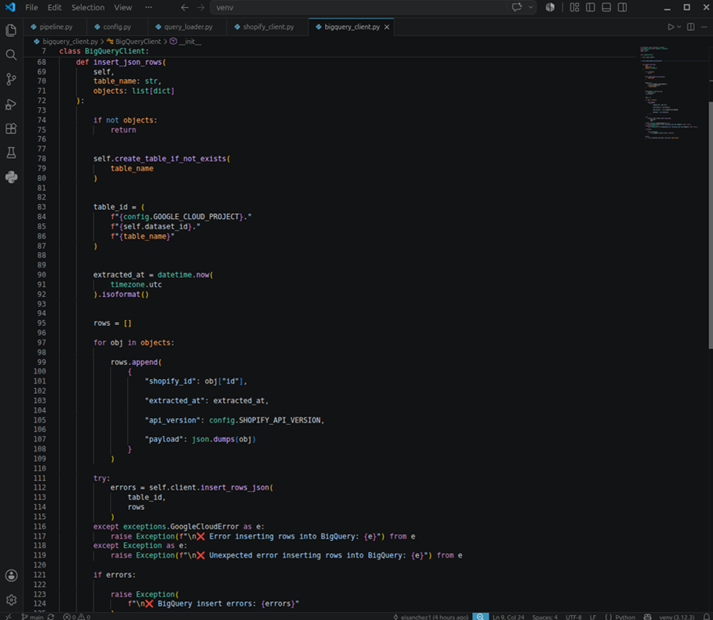713x620 pixels.
Task: Click the main branch in status bar
Action: pyautogui.click(x=32, y=617)
